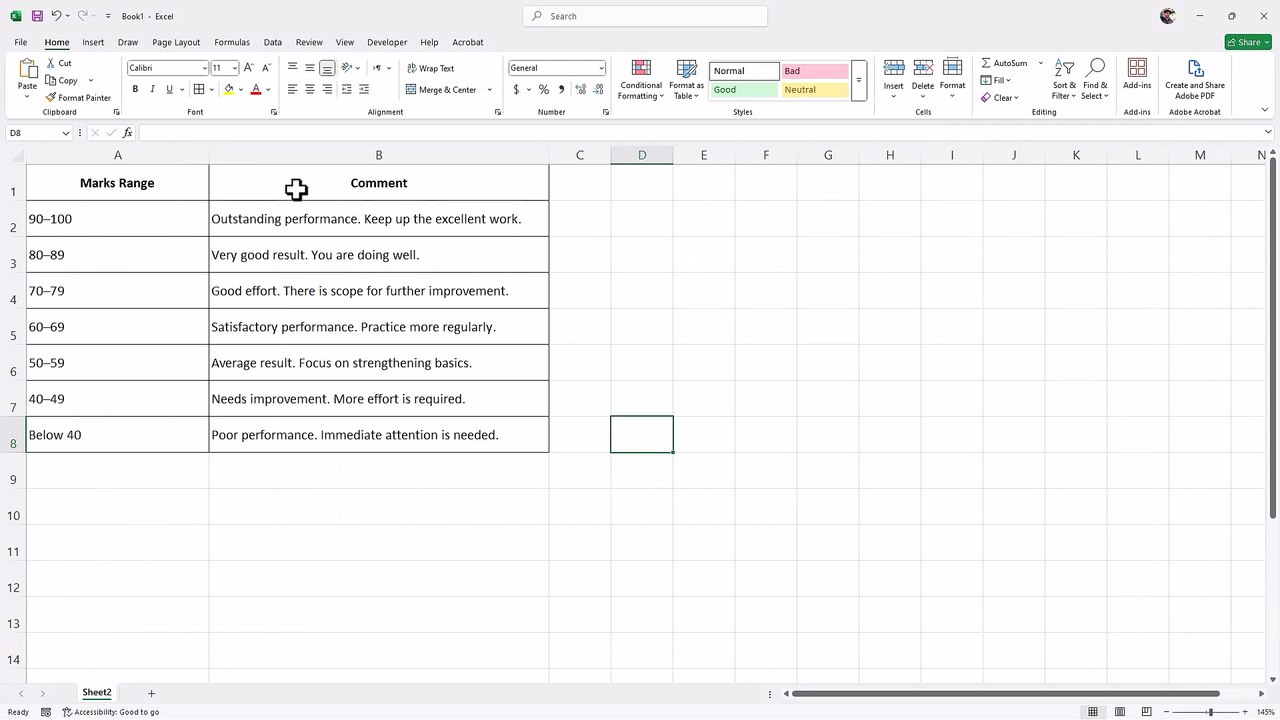Switch to Normal view in status bar
Viewport: 1280px width, 720px height.
pos(1093,712)
